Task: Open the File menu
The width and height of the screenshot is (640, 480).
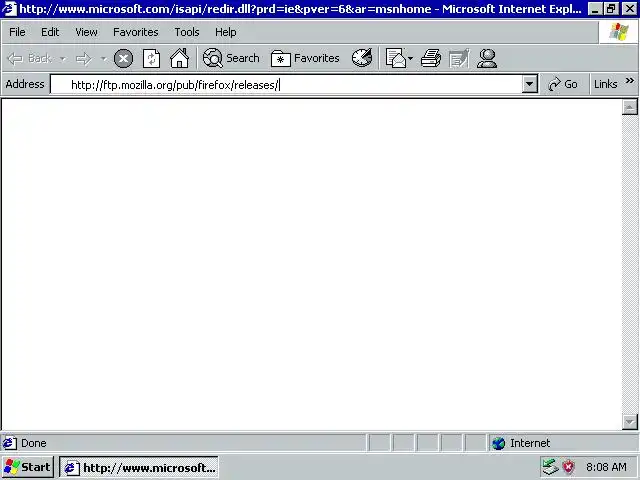Action: tap(17, 32)
